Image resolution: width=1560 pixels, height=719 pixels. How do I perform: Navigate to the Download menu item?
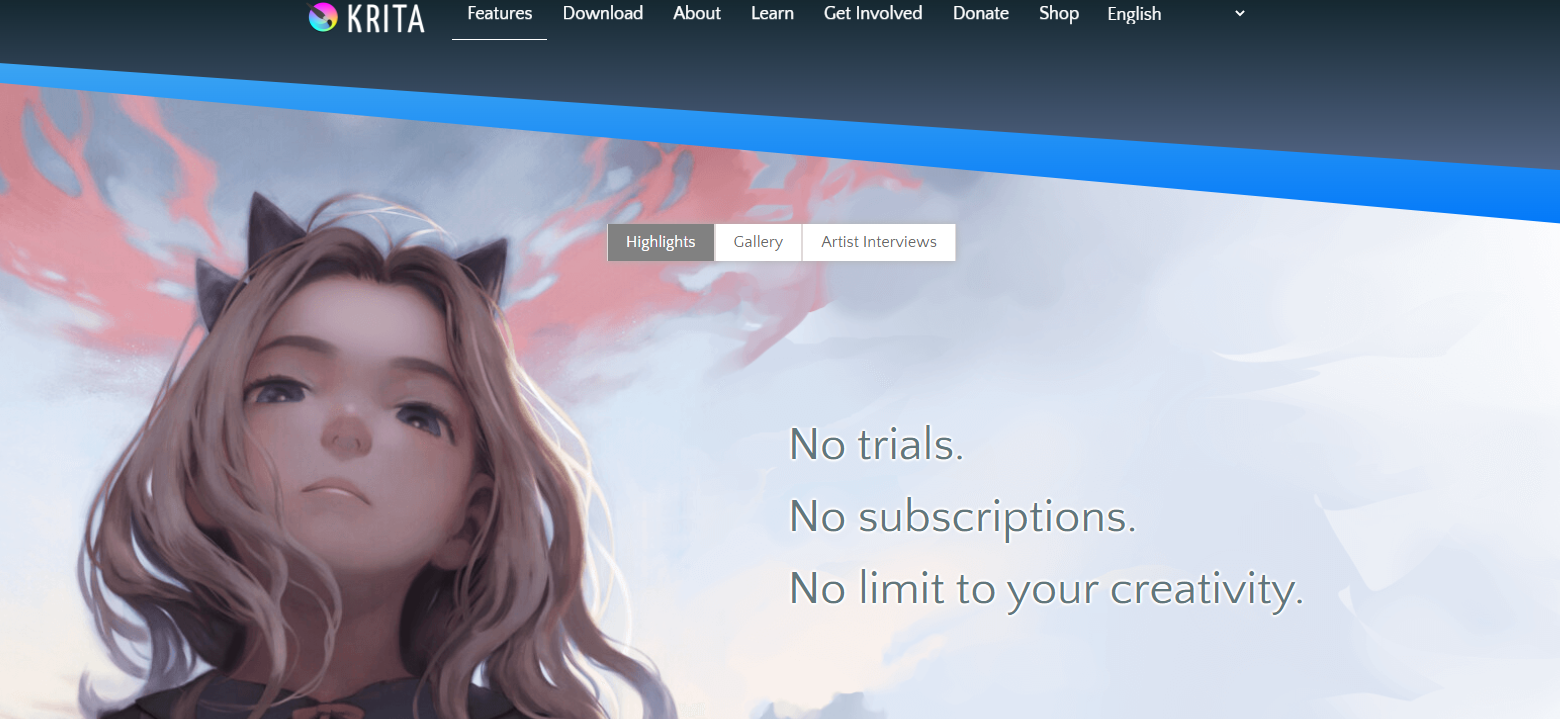coord(603,13)
